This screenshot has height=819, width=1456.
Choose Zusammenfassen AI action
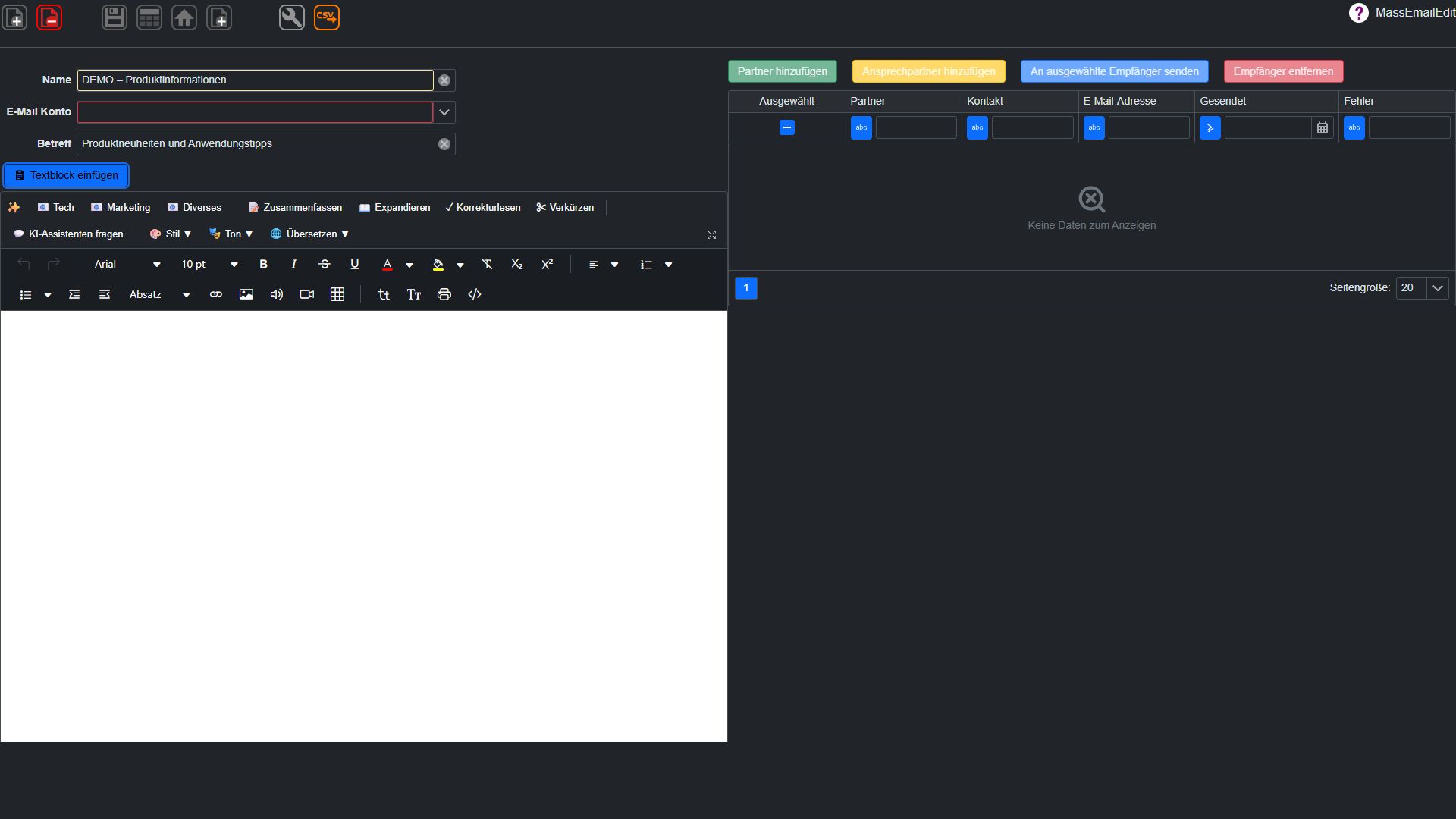tap(295, 207)
